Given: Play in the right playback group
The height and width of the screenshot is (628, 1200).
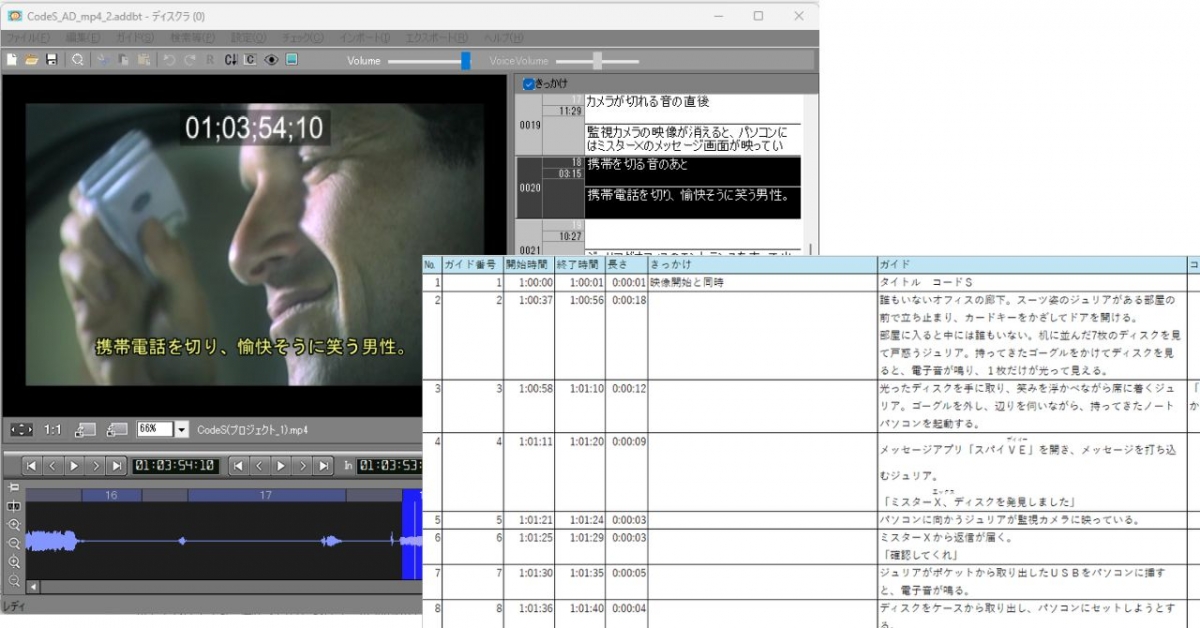Looking at the screenshot, I should point(281,465).
